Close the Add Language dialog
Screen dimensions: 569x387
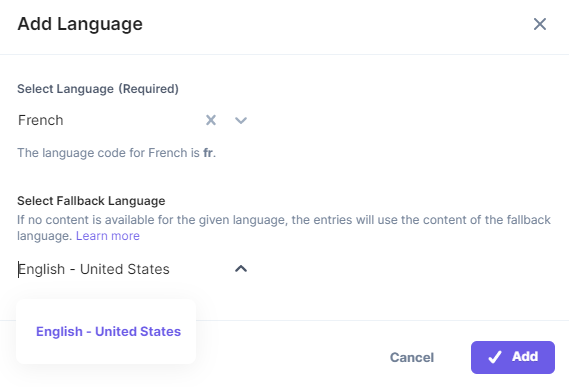click(x=540, y=24)
